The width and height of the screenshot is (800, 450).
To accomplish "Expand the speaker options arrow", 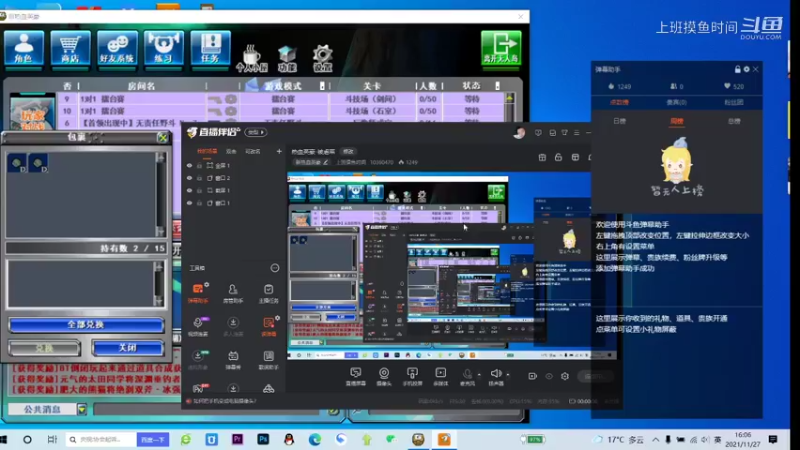I will click(x=508, y=374).
